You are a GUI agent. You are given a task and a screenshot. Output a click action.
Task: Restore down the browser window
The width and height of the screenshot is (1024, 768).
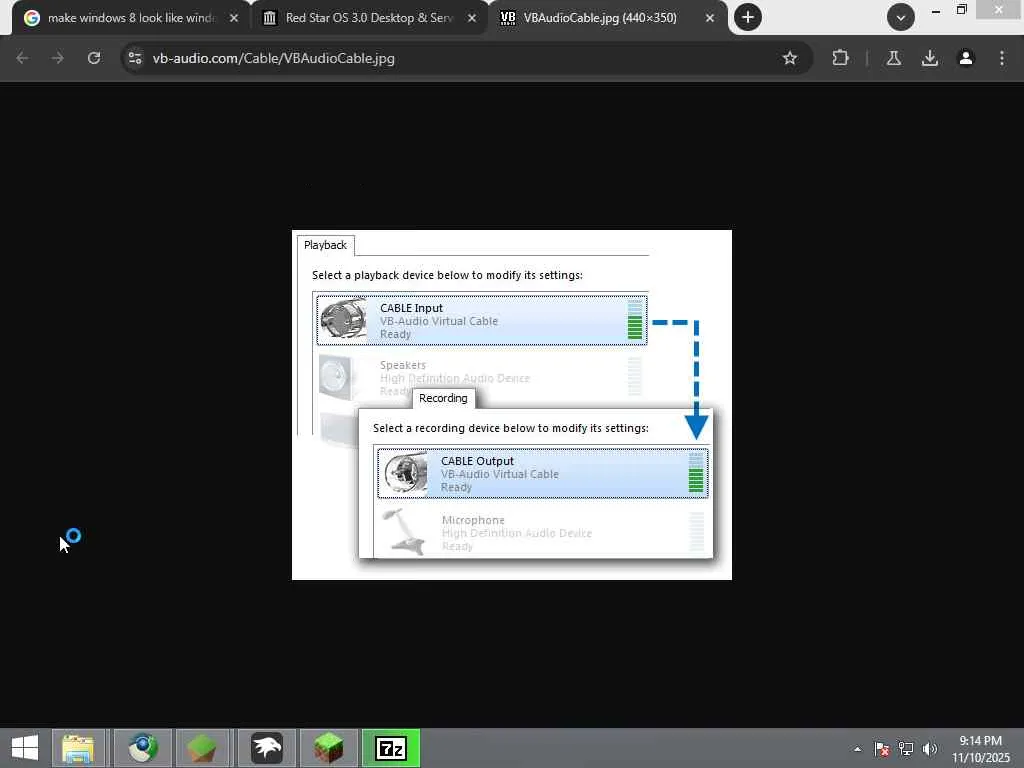coord(961,10)
